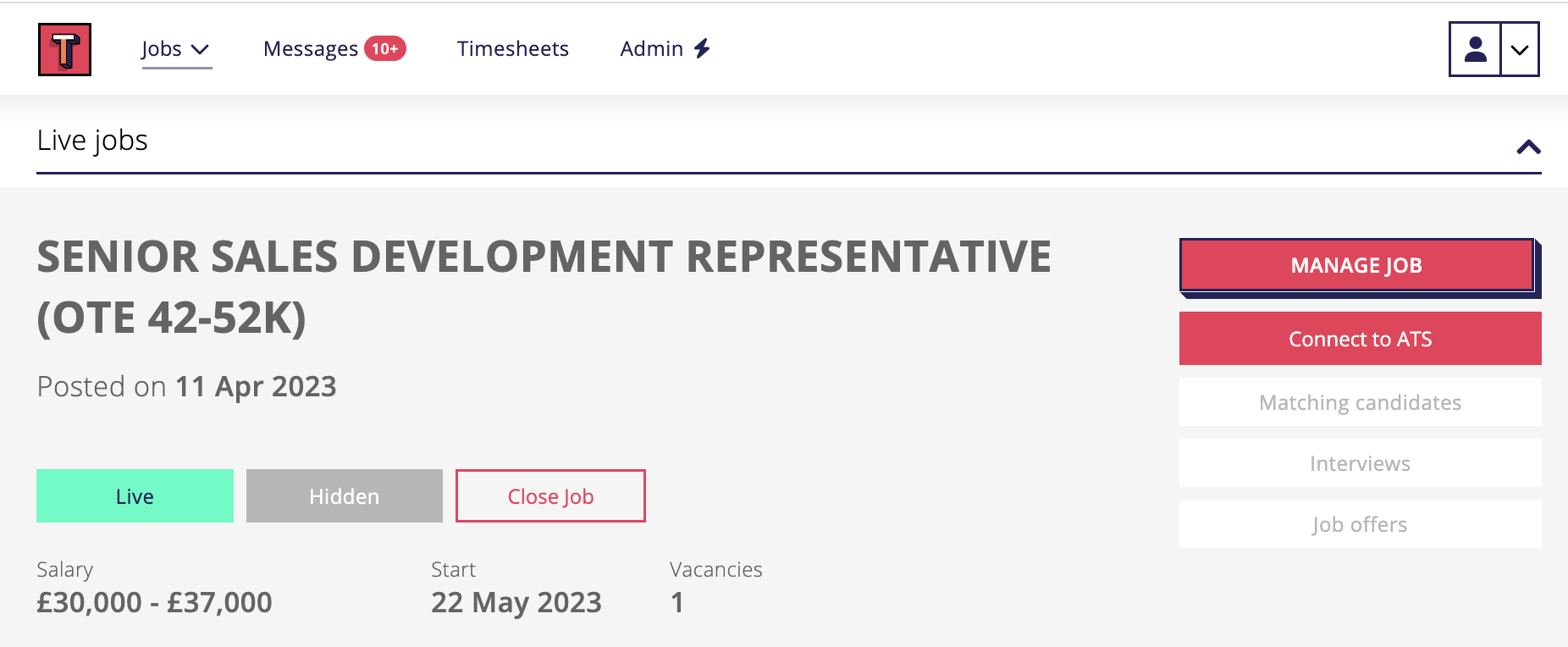Viewport: 1568px width, 647px height.
Task: Open the Messages page
Action: 311,49
